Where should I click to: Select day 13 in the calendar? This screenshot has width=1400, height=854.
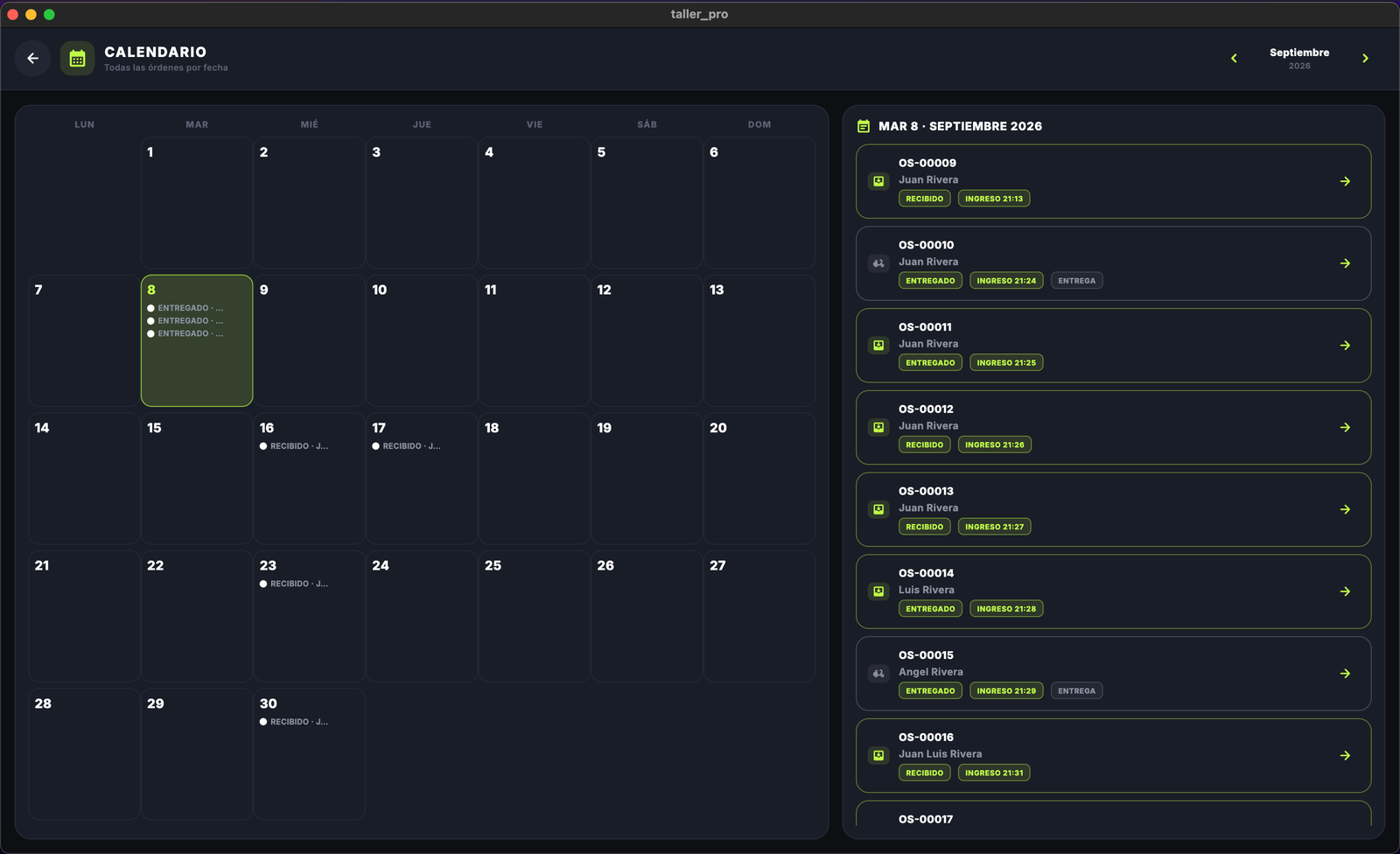[x=759, y=341]
